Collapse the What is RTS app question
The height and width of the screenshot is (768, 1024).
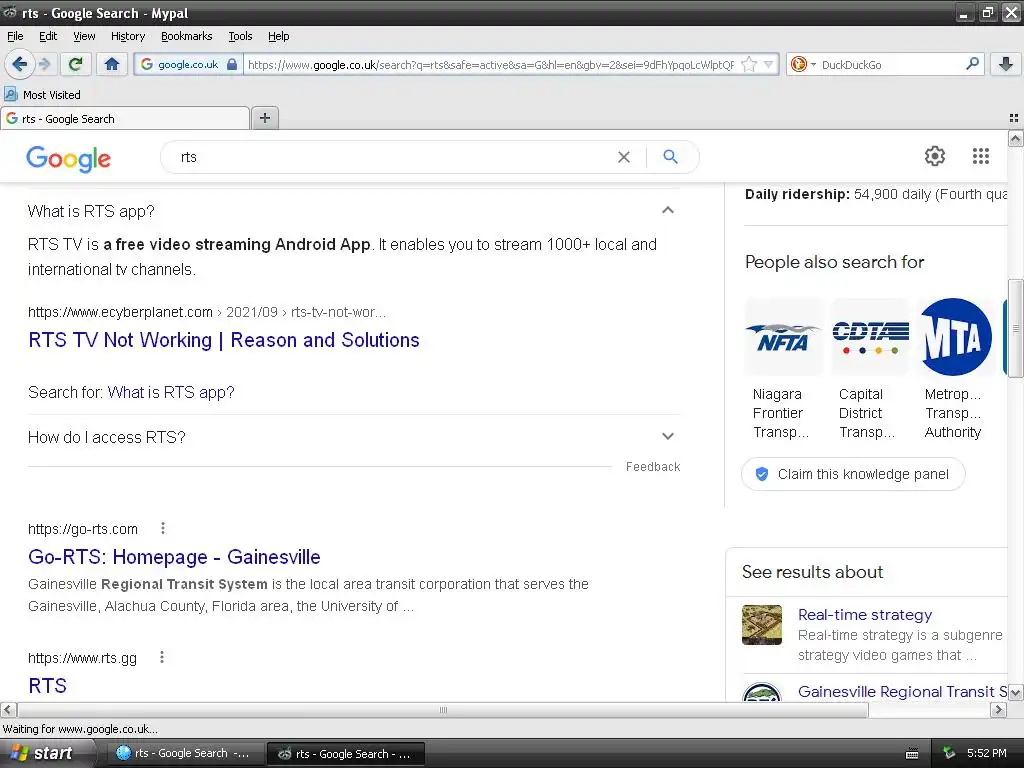point(667,210)
